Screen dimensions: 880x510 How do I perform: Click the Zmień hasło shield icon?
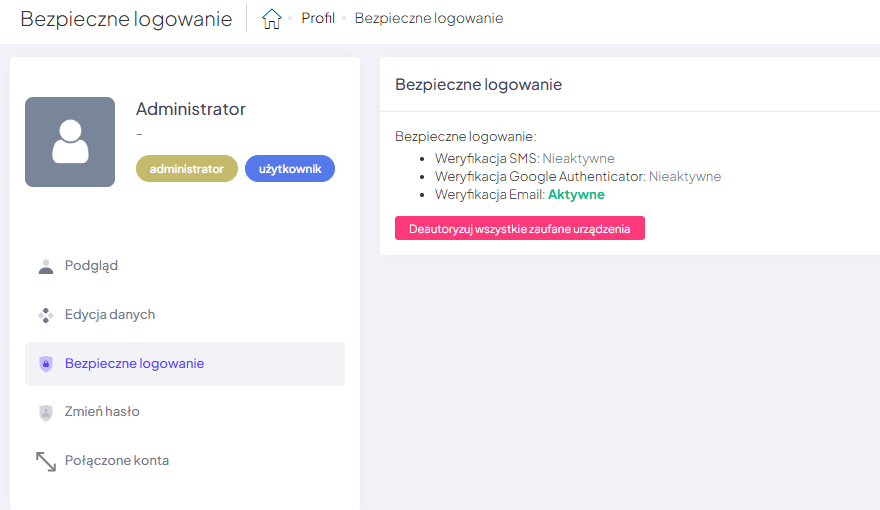point(45,412)
